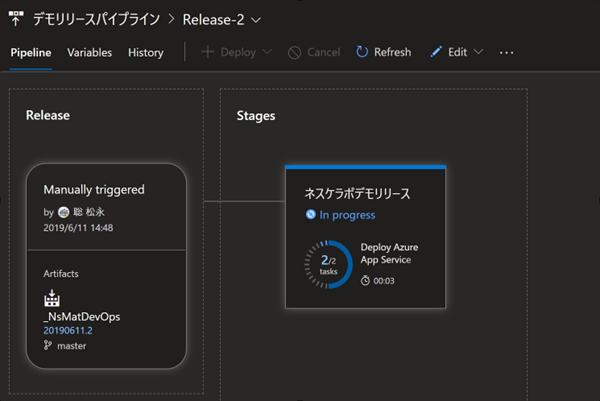600x401 pixels.
Task: Click the elapsed time 00:03
Action: 384,281
